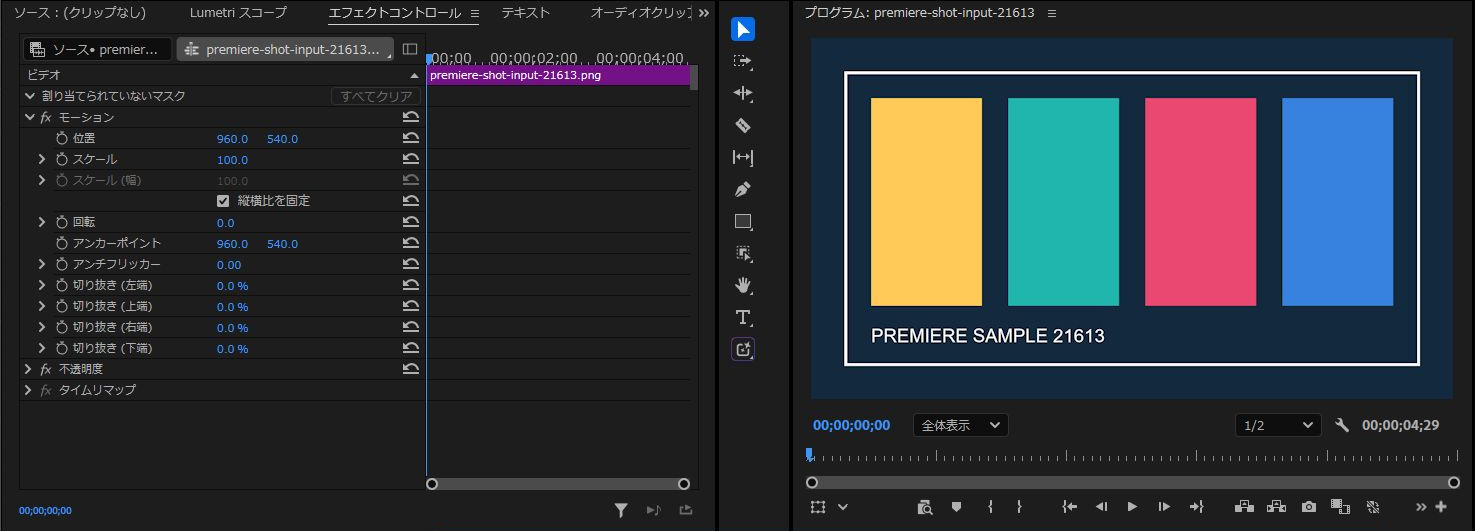
Task: Toggle animation stopwatch for 切り抜き (左端)
Action: pyautogui.click(x=61, y=286)
